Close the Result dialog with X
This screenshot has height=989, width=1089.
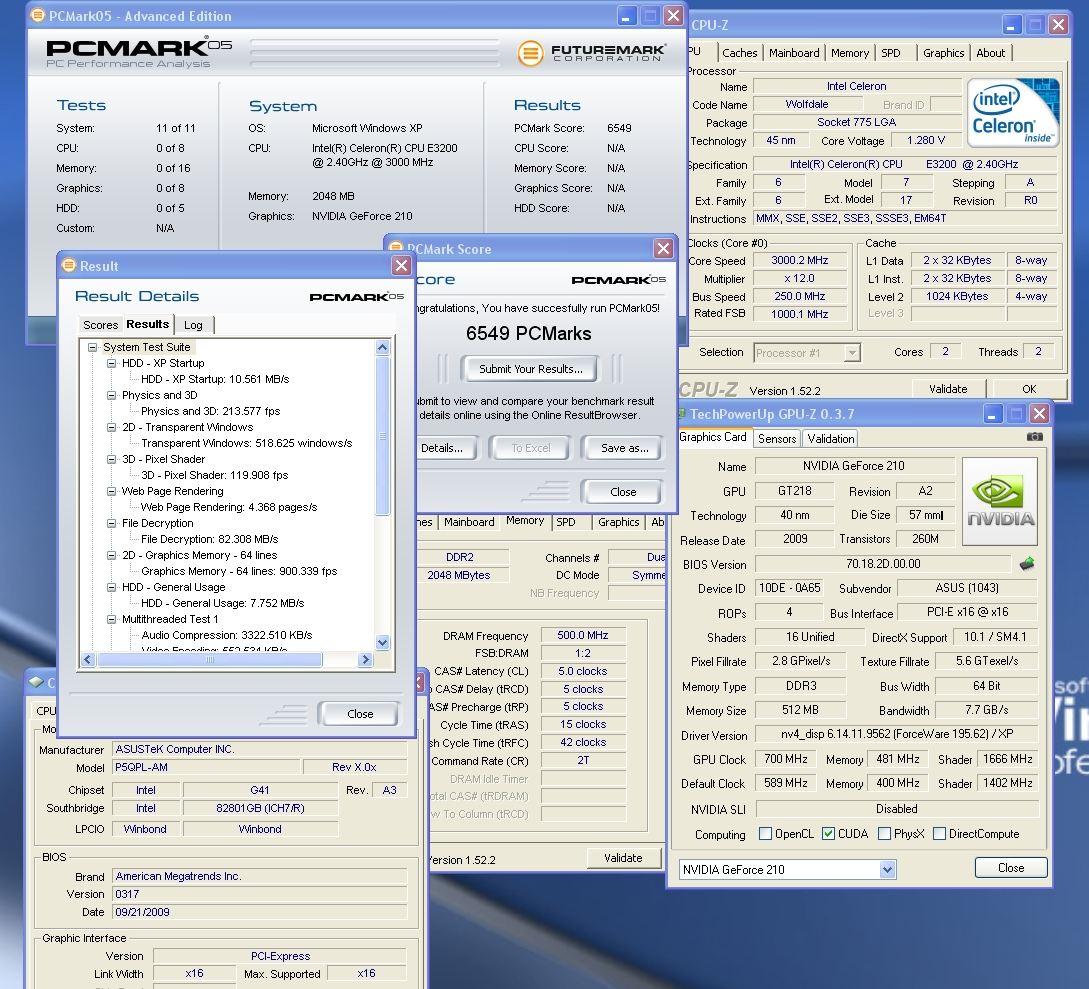[x=401, y=265]
